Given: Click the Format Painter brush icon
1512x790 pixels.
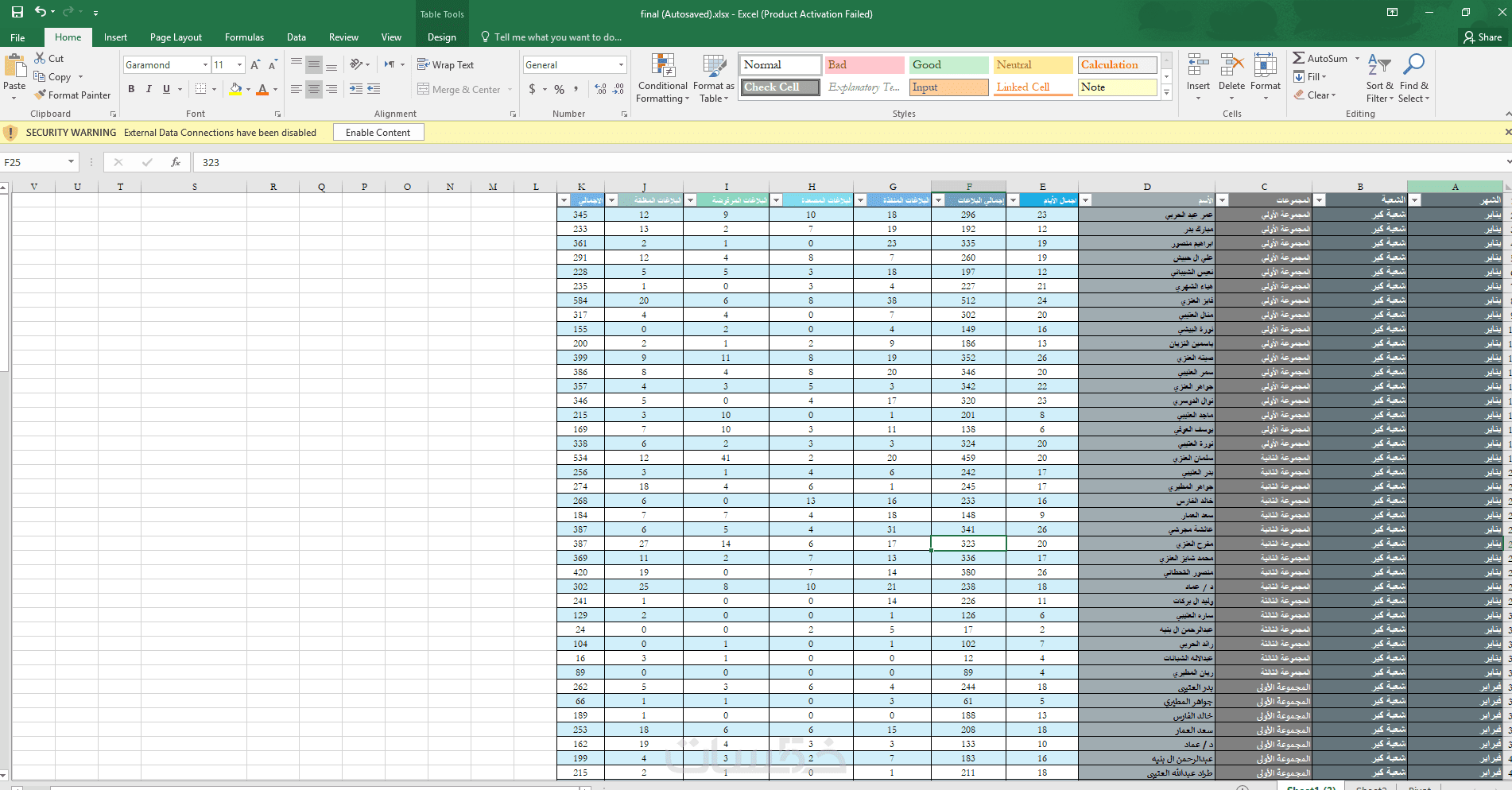Looking at the screenshot, I should tap(41, 95).
